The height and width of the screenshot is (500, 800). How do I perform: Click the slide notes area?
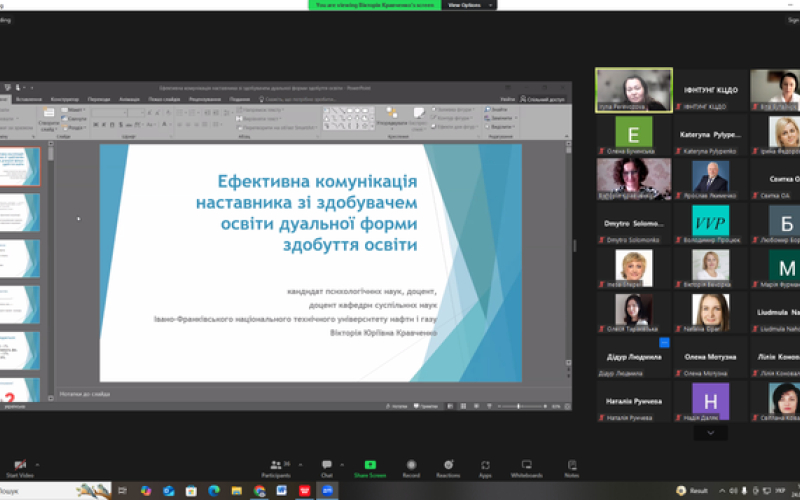[x=312, y=394]
